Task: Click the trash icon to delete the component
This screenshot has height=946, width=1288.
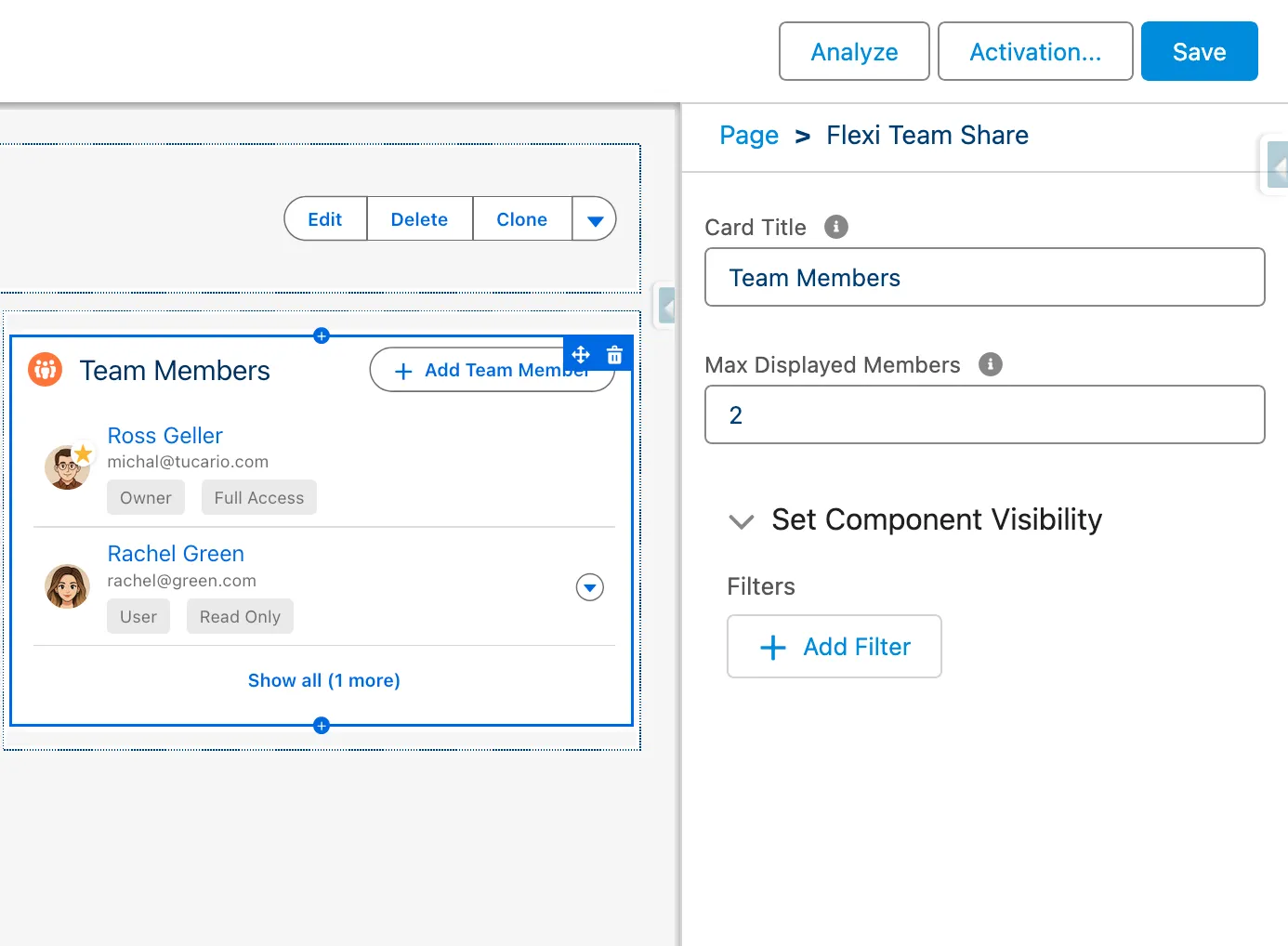Action: click(614, 354)
